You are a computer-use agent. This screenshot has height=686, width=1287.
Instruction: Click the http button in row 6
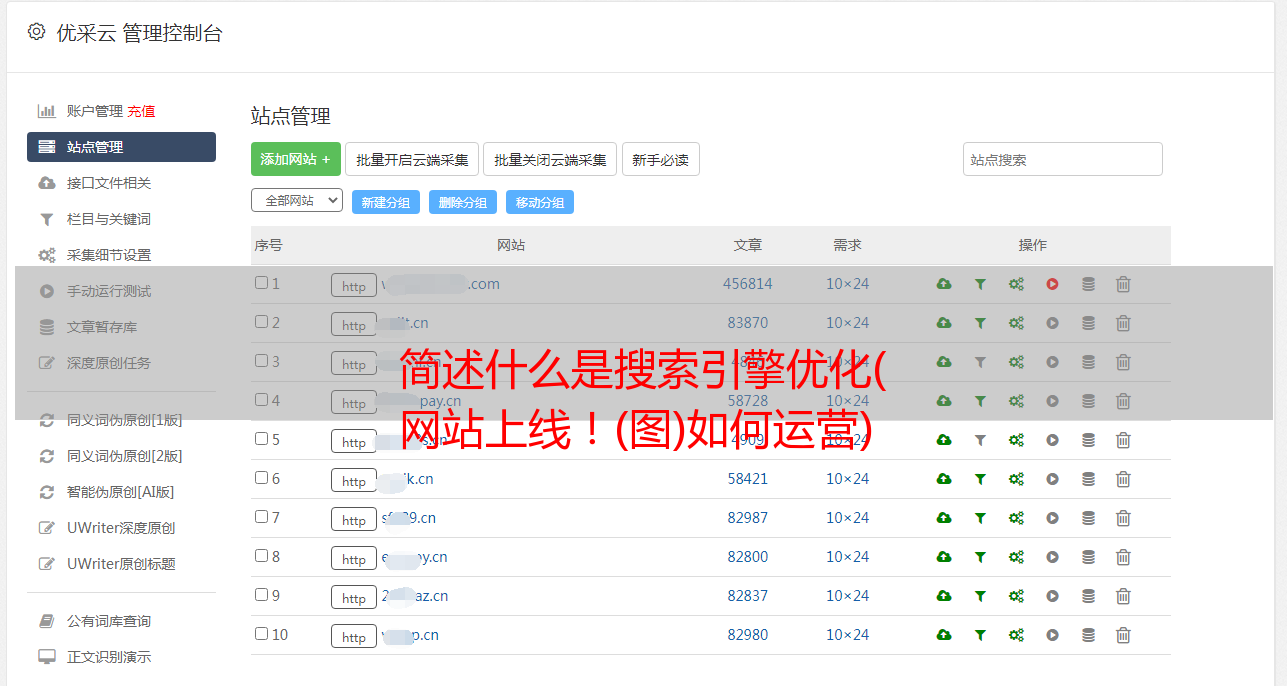tap(354, 480)
